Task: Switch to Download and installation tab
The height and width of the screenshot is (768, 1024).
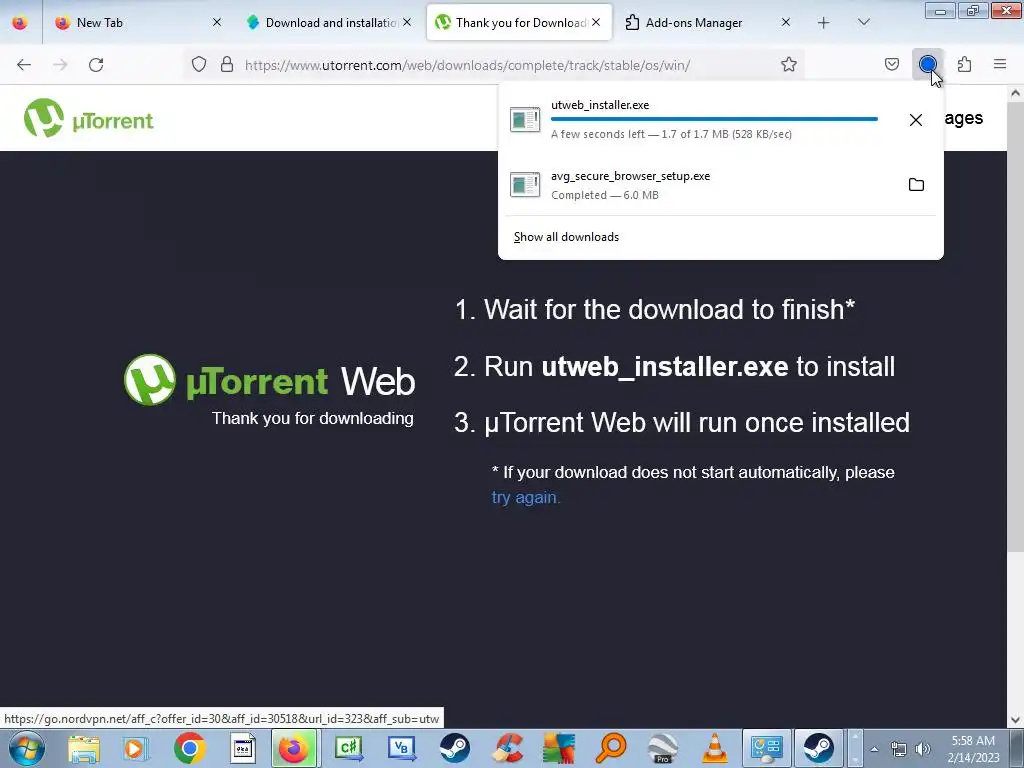Action: pos(328,22)
